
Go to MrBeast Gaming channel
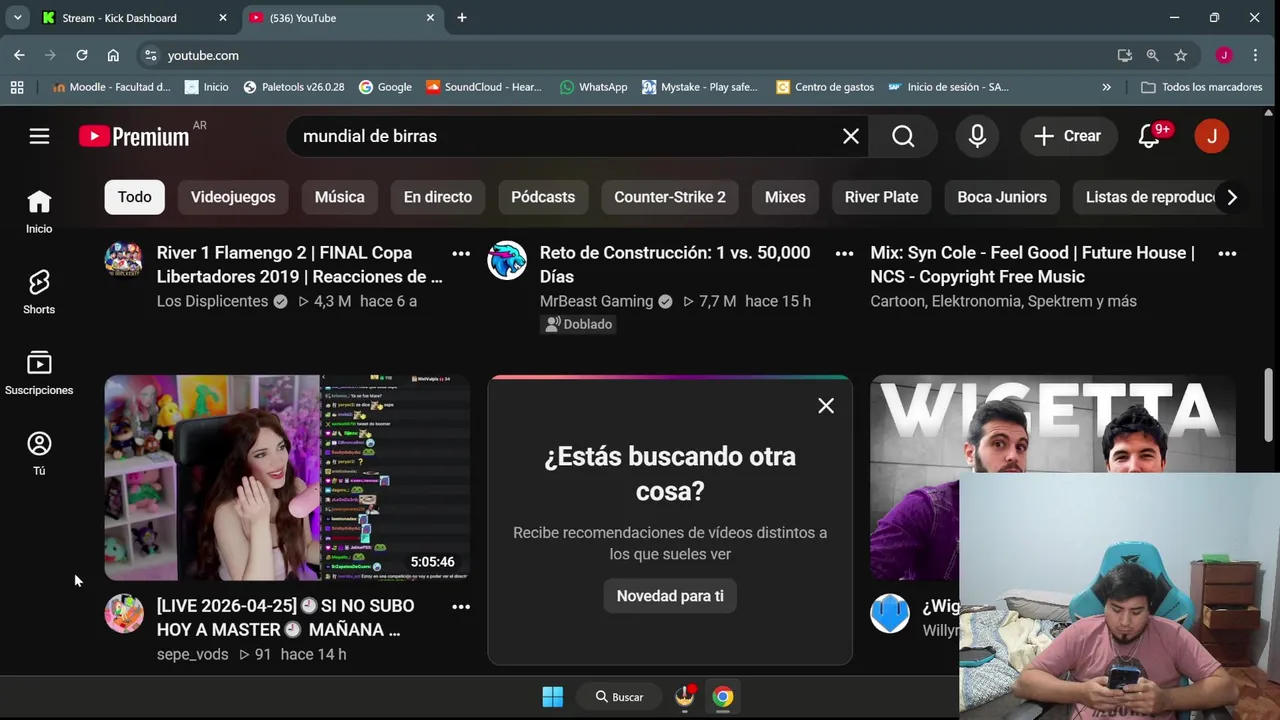[x=596, y=301]
